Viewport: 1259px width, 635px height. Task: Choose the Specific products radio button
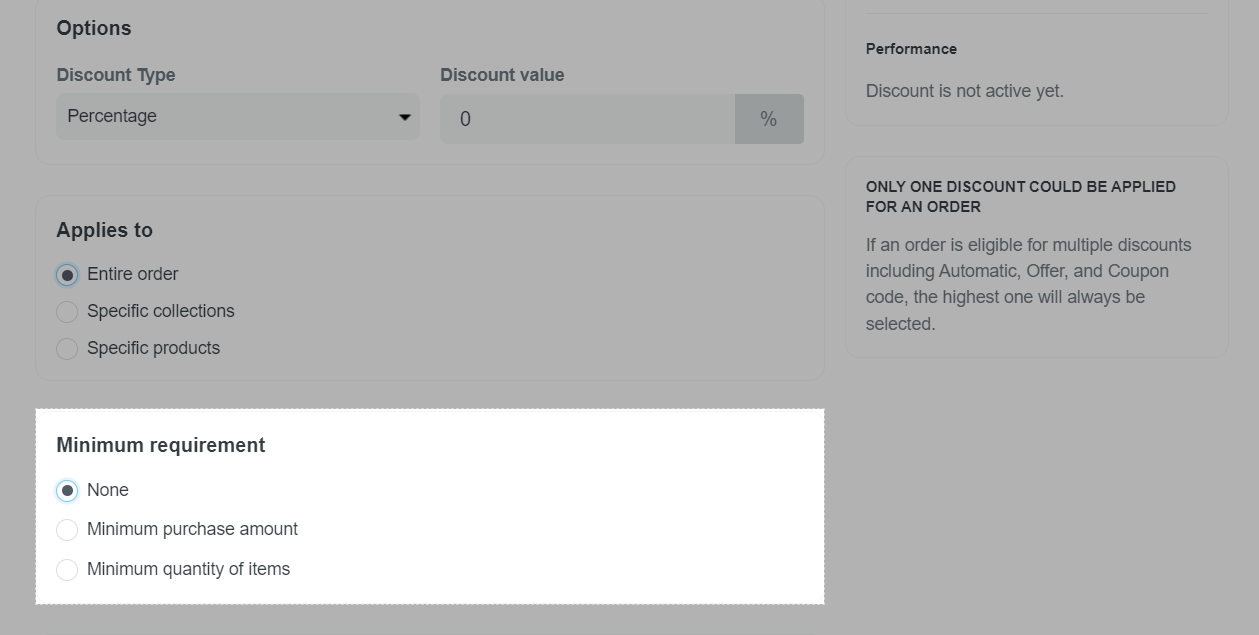[x=67, y=349]
